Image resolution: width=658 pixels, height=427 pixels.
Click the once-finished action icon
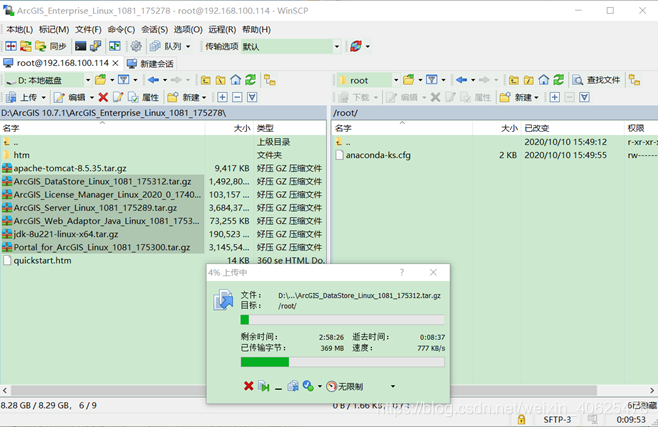tap(308, 386)
